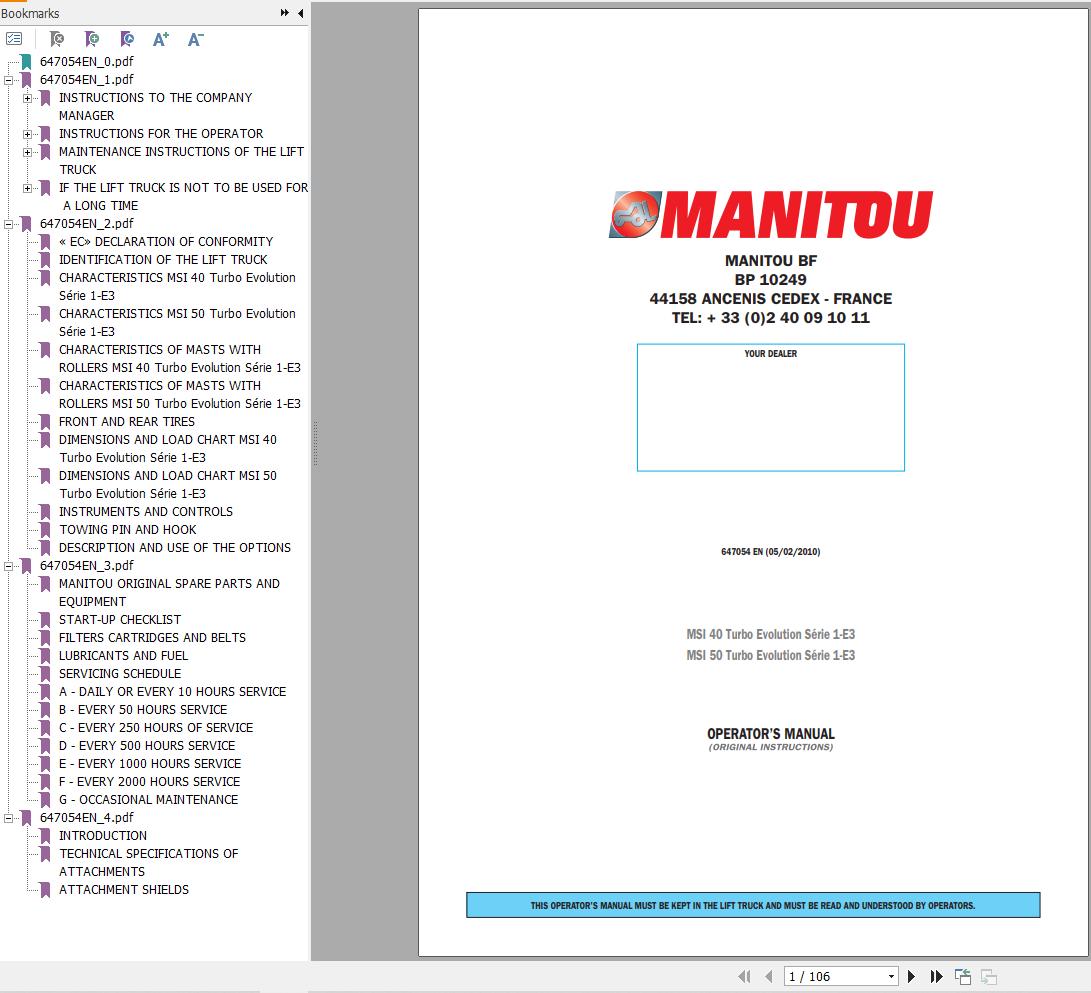
Task: Collapse the 647054EN_2.pdf bookmark branch
Action: pyautogui.click(x=8, y=223)
